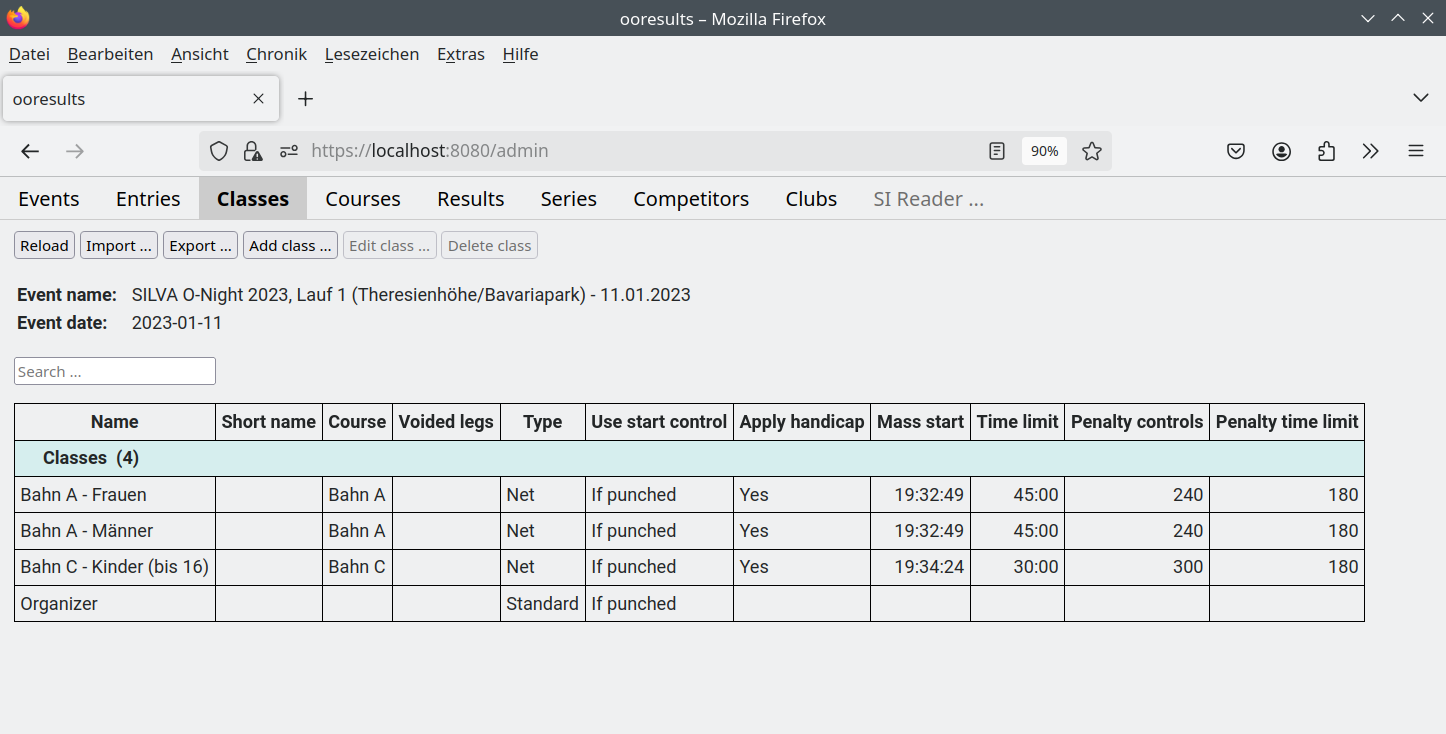Viewport: 1446px width, 734px height.
Task: Select the Bahn A - Frauen row
Action: (689, 495)
